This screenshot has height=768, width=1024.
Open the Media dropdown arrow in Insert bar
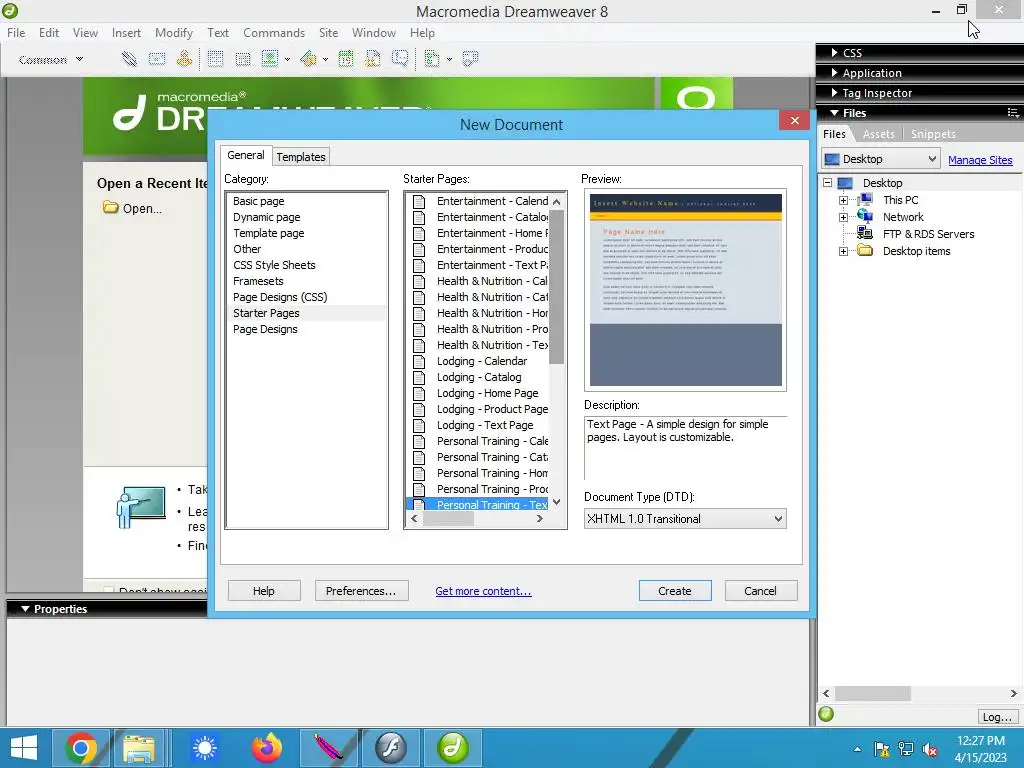(325, 59)
